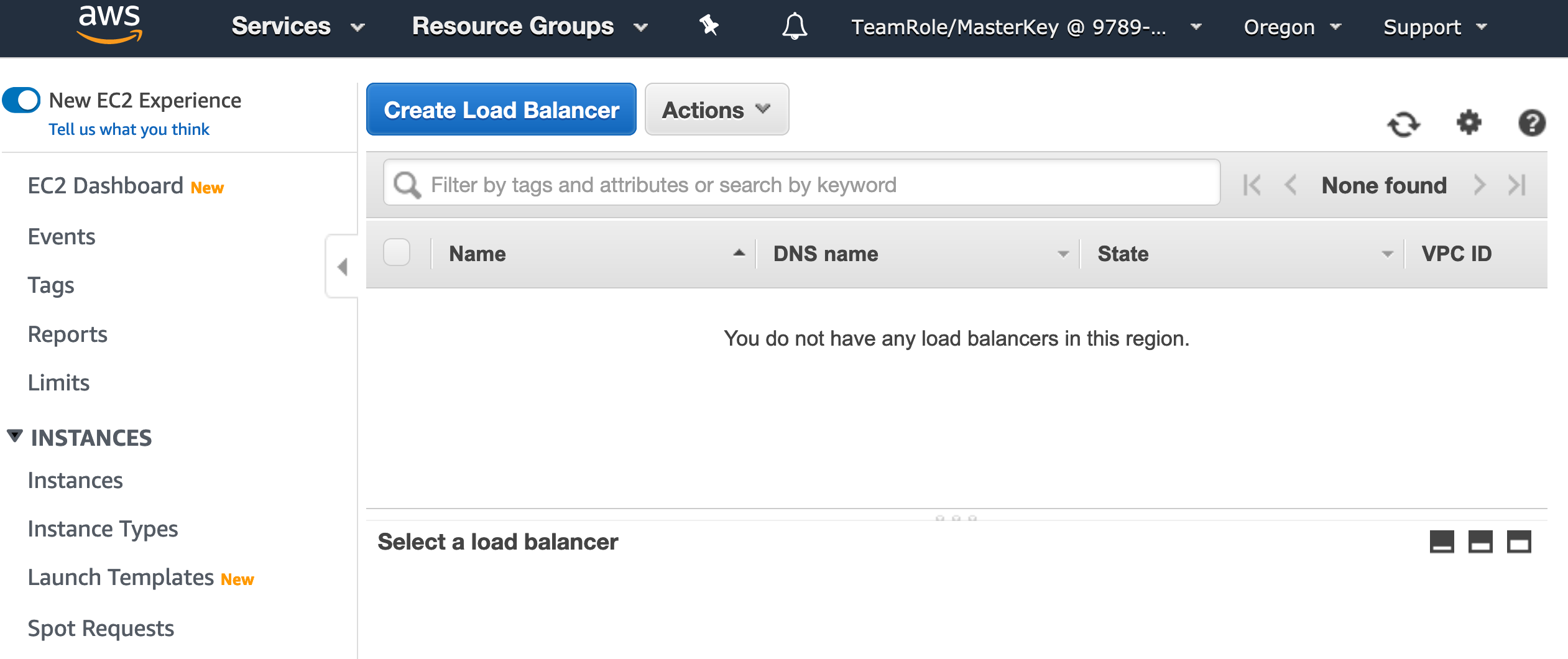Go to previous page of results
This screenshot has height=659, width=1568.
1291,185
